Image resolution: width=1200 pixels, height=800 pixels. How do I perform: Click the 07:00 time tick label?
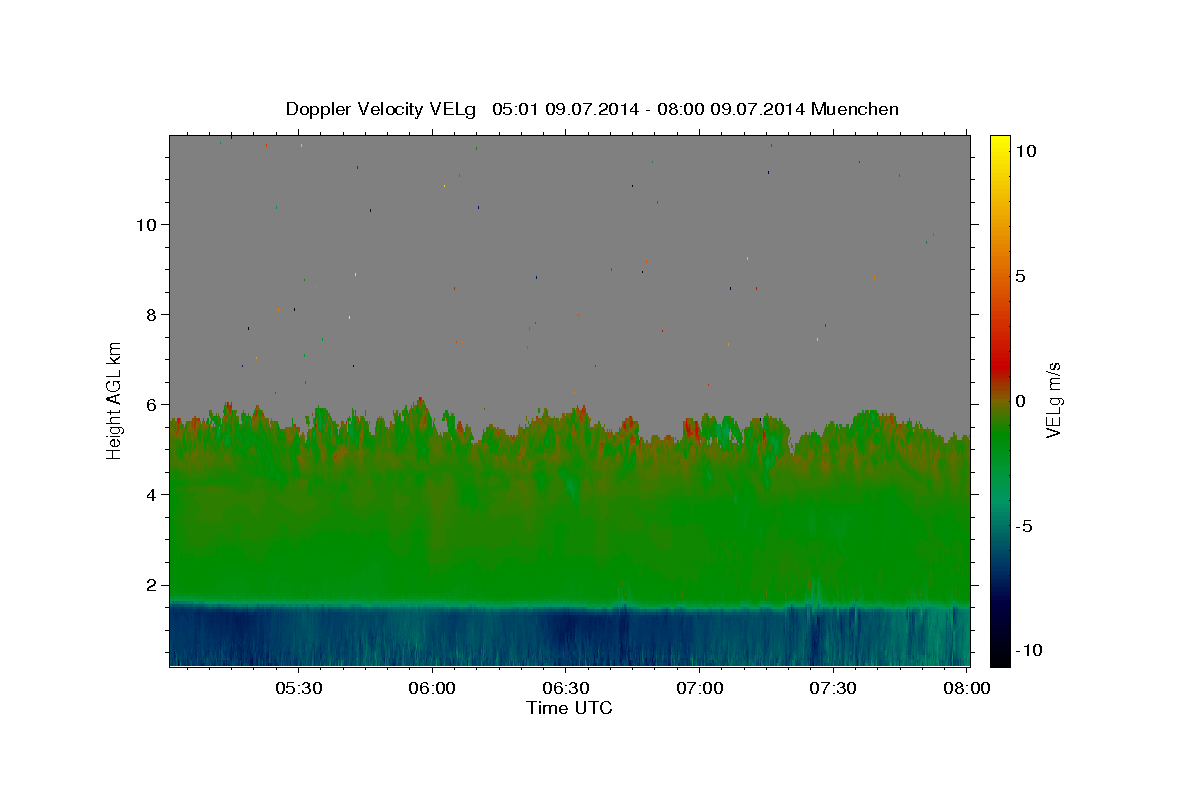pyautogui.click(x=700, y=688)
